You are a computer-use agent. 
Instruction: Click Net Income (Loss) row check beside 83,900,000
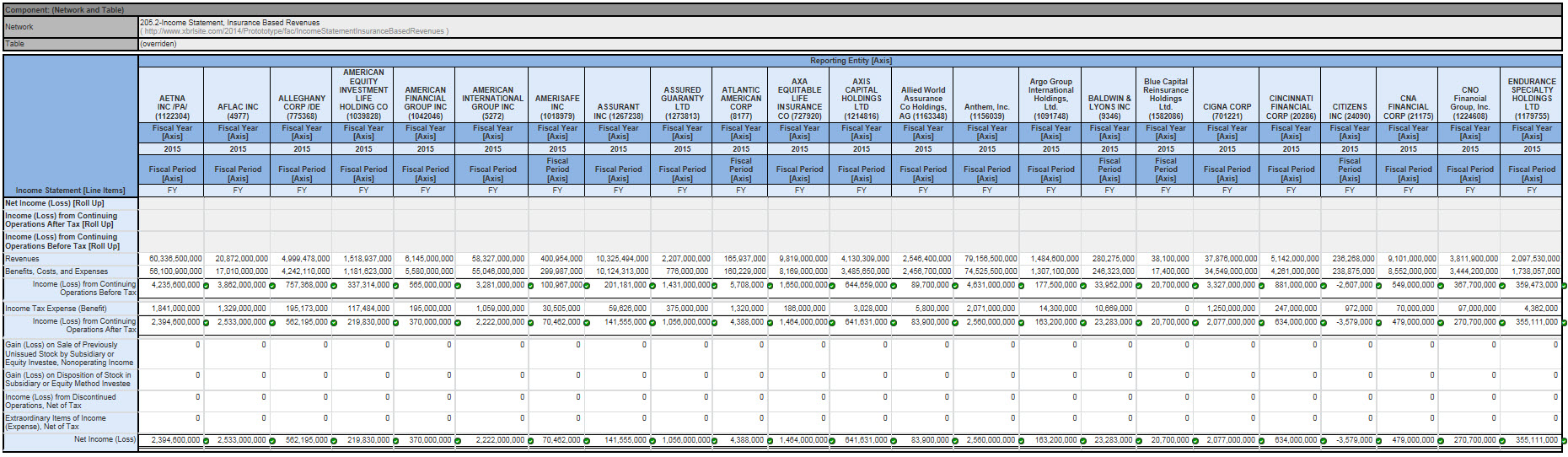[955, 441]
